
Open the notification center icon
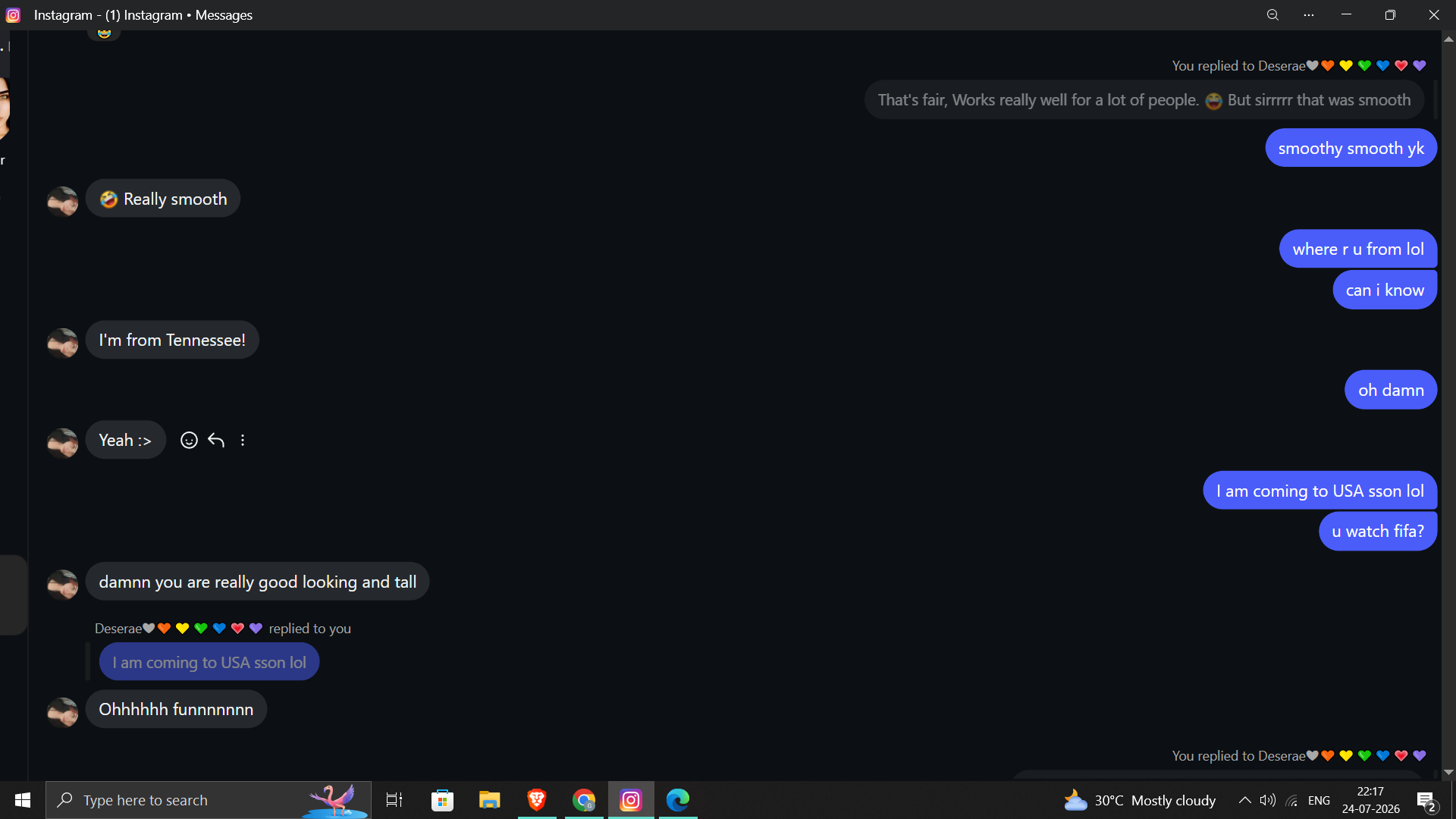point(1426,801)
